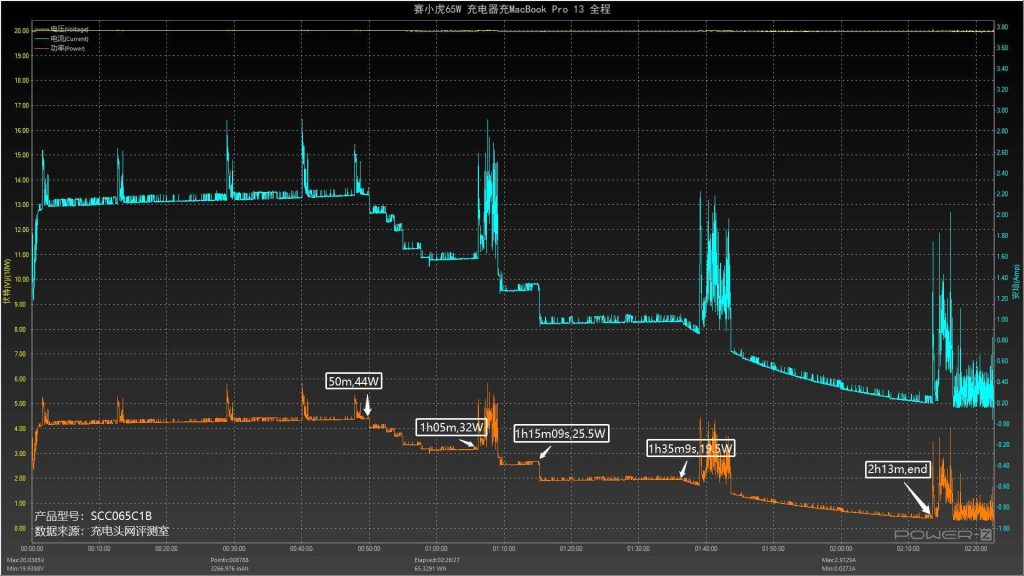Click the Max:2.9129A current reading
This screenshot has width=1024, height=576.
pos(839,560)
